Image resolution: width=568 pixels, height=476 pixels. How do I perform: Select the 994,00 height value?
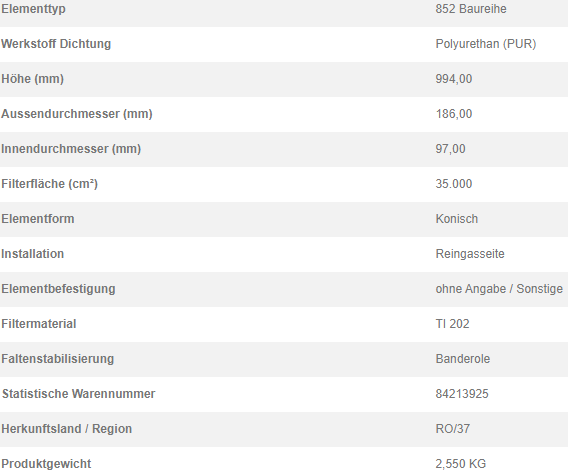pyautogui.click(x=454, y=79)
